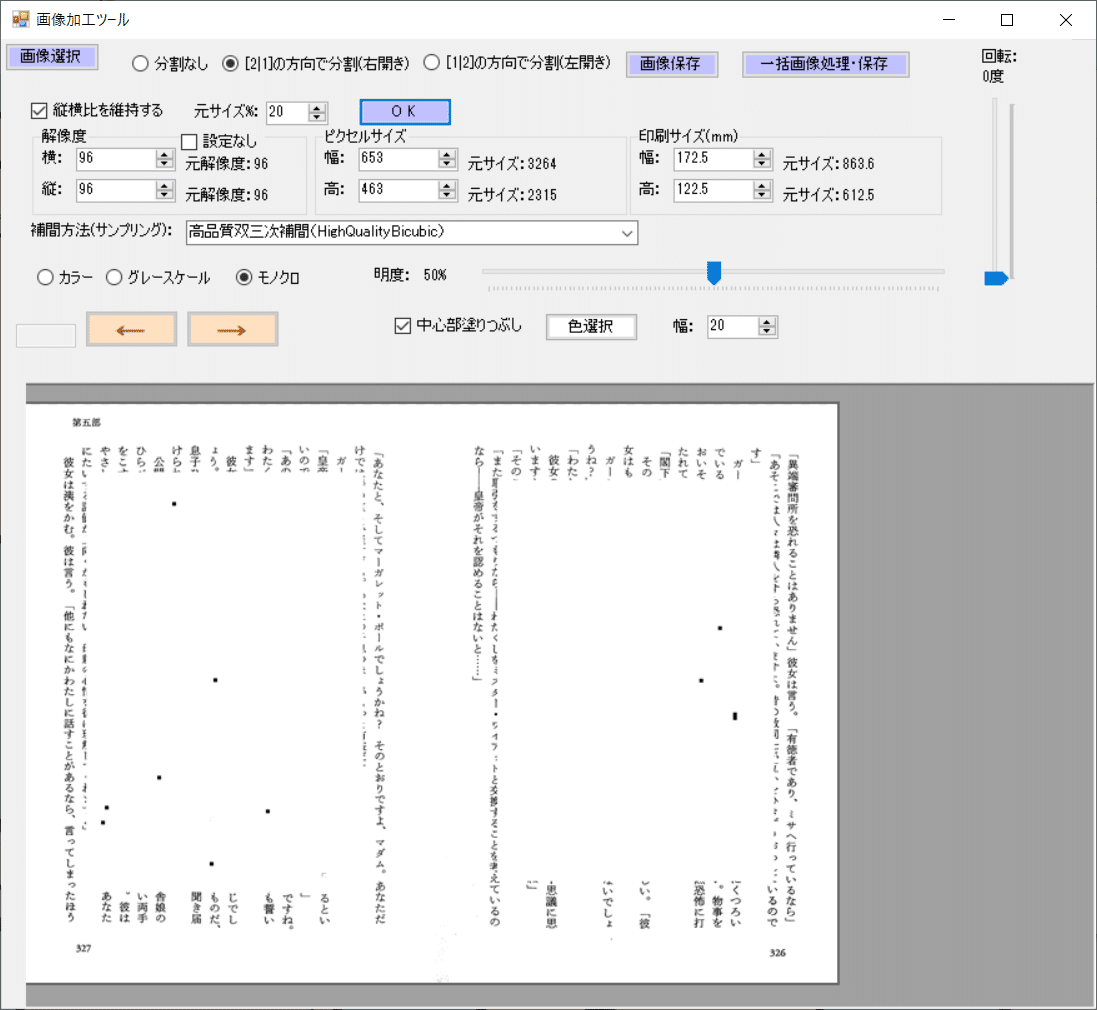Click the vertical 回転 rotation slider thumb

[x=996, y=278]
